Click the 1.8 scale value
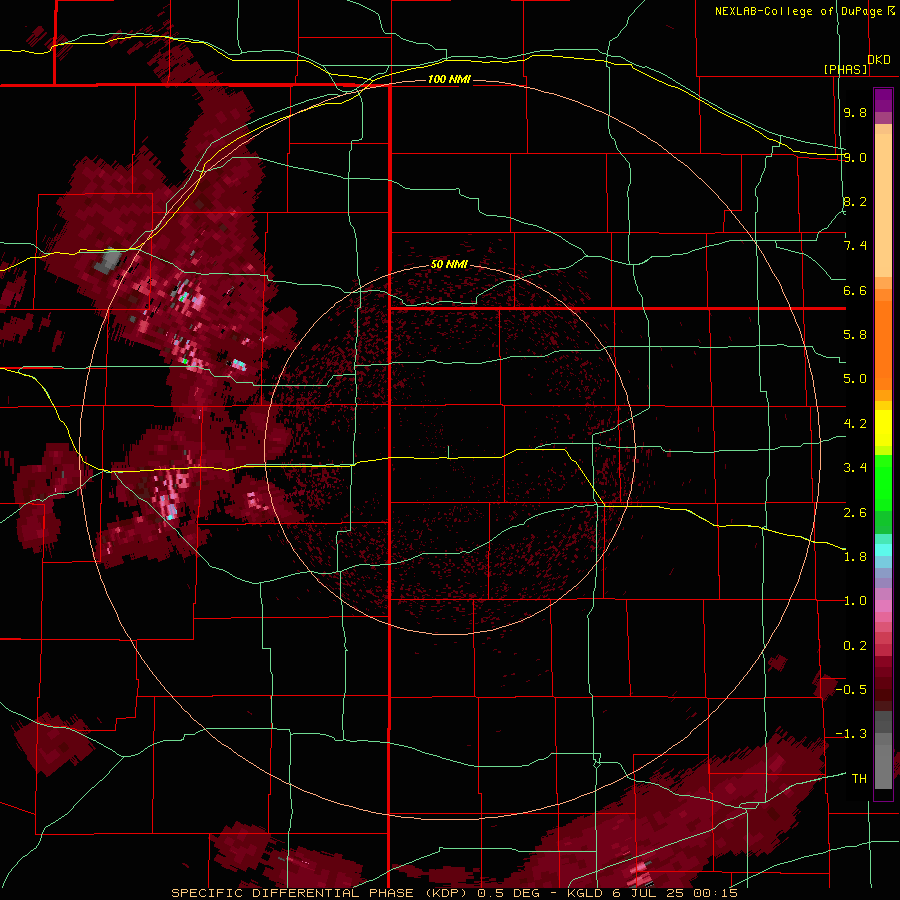The image size is (900, 900). pos(855,557)
